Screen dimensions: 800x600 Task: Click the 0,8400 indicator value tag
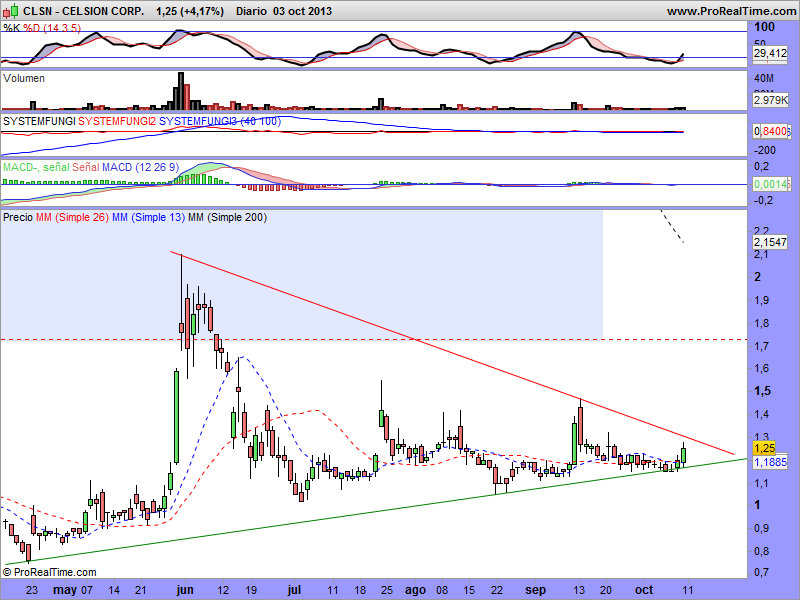771,131
